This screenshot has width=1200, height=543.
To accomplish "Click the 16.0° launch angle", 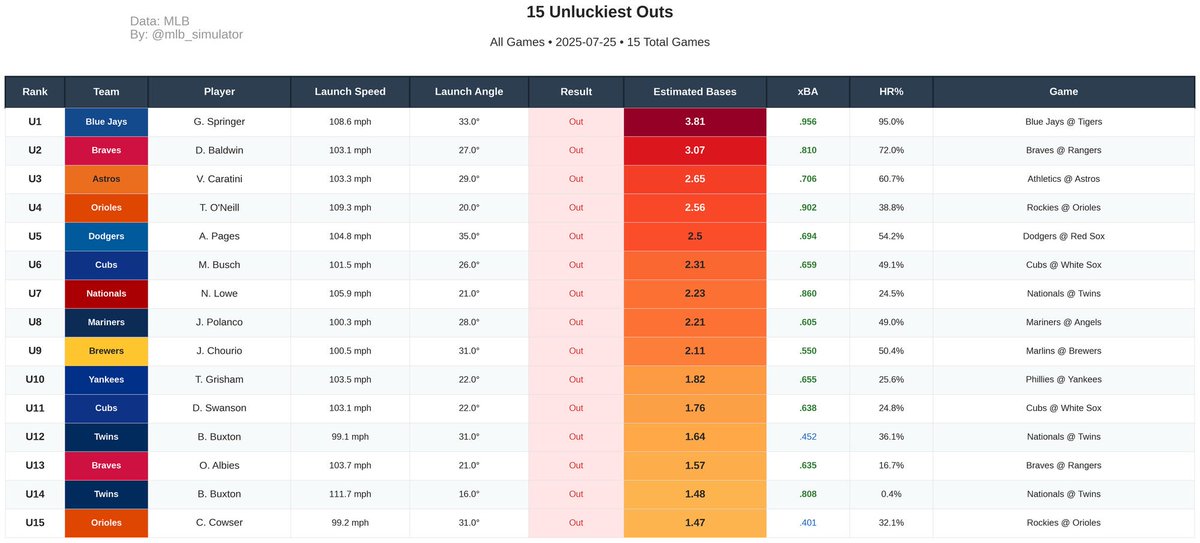I will (469, 494).
